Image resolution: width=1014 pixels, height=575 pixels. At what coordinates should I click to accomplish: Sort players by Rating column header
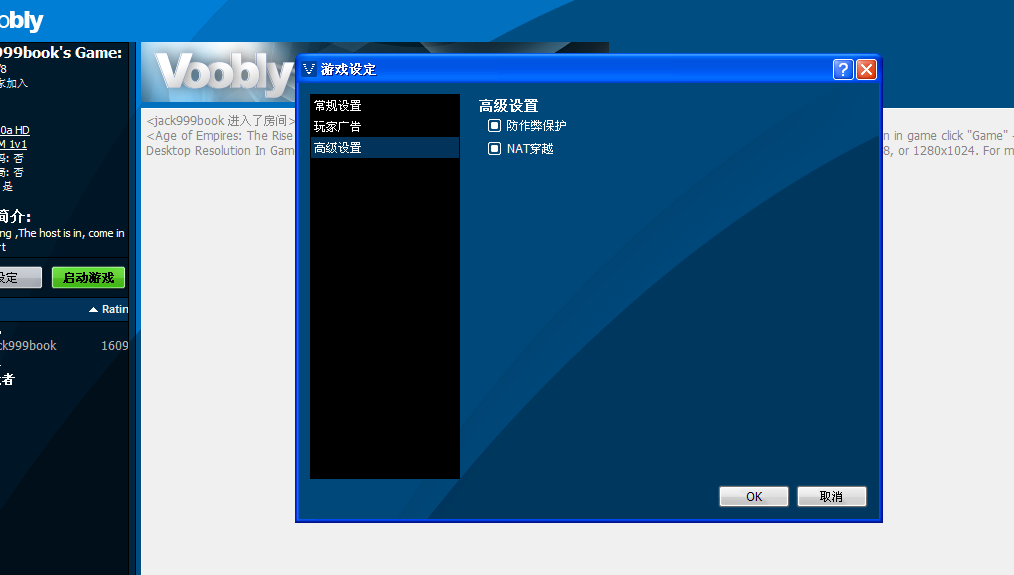109,309
